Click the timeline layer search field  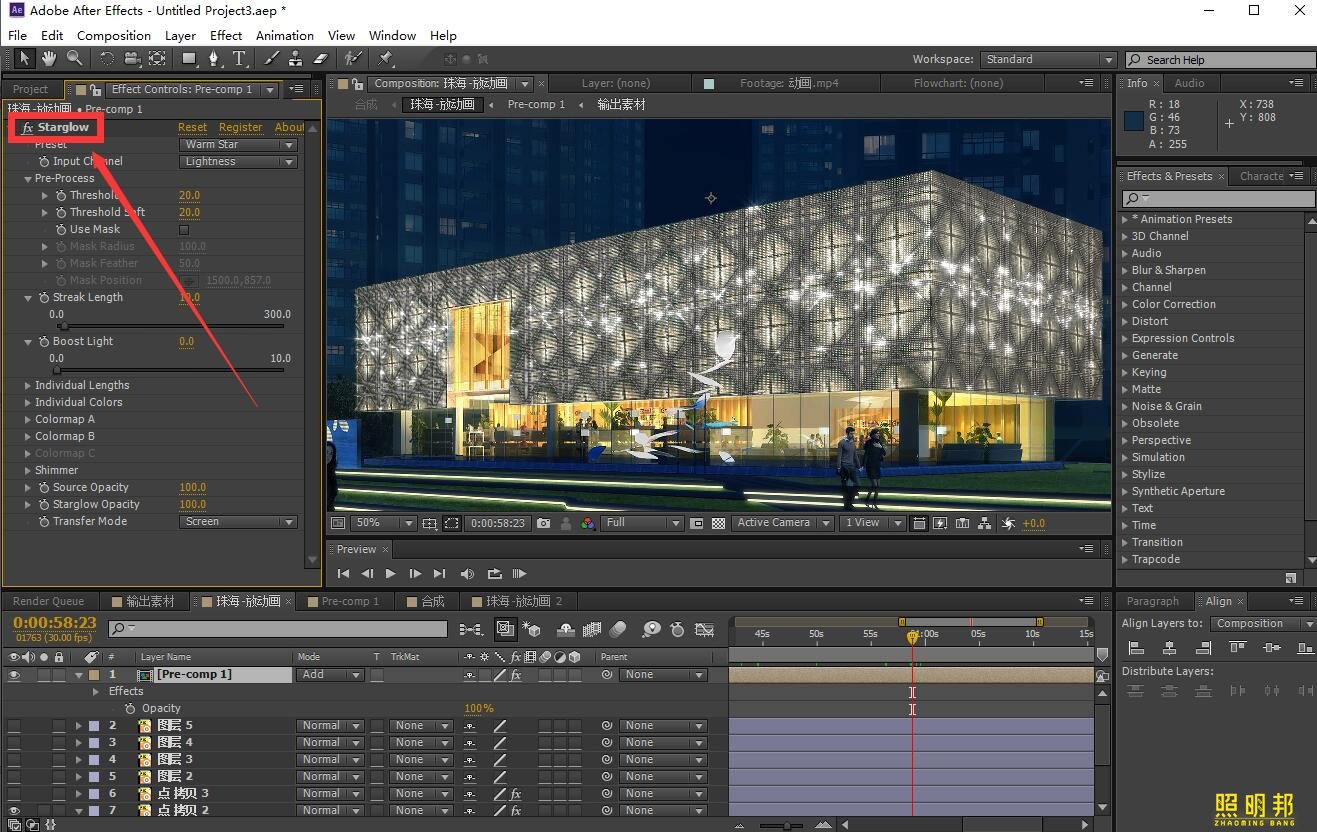[x=278, y=629]
